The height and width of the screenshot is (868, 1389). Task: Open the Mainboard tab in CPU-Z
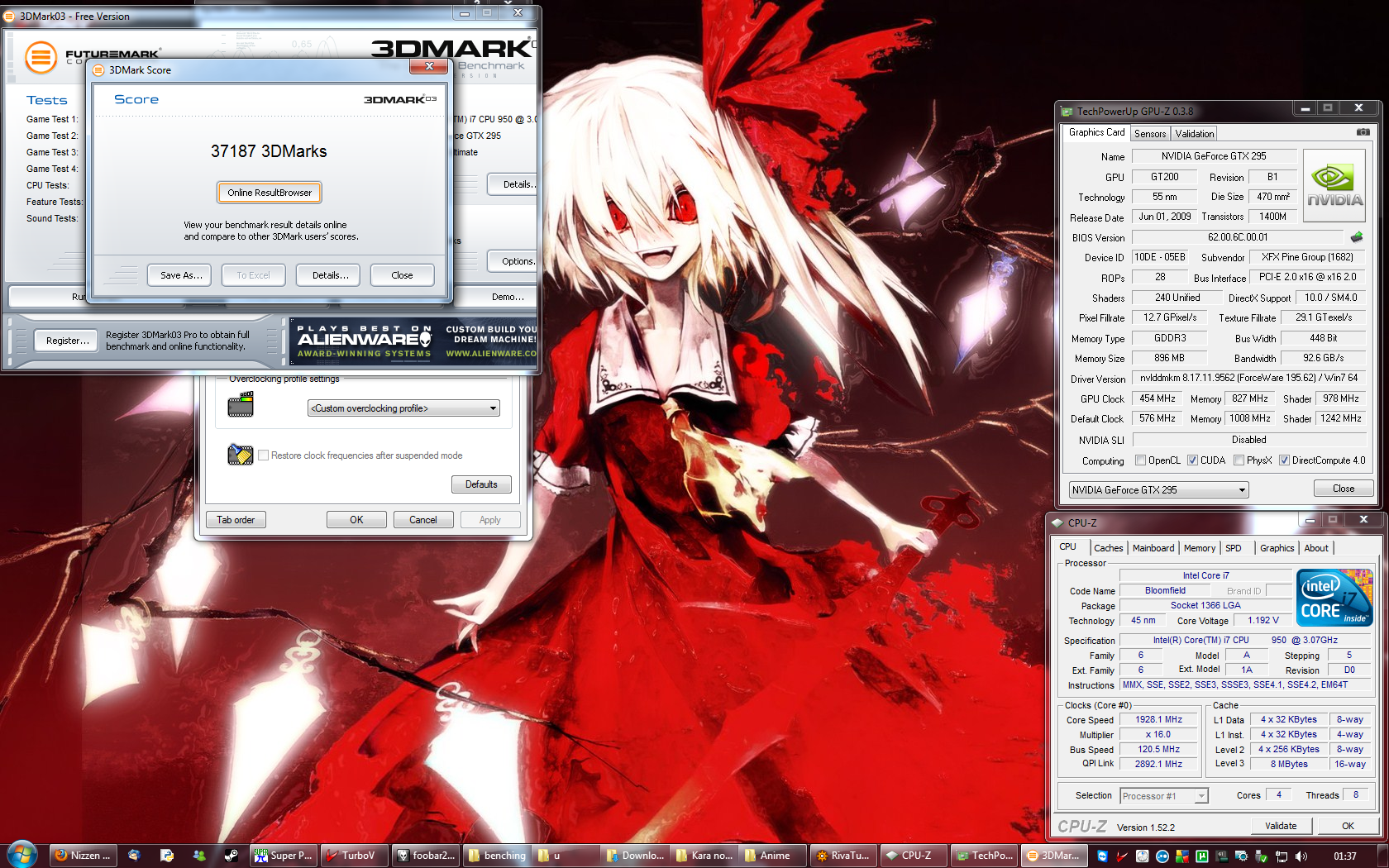point(1153,548)
